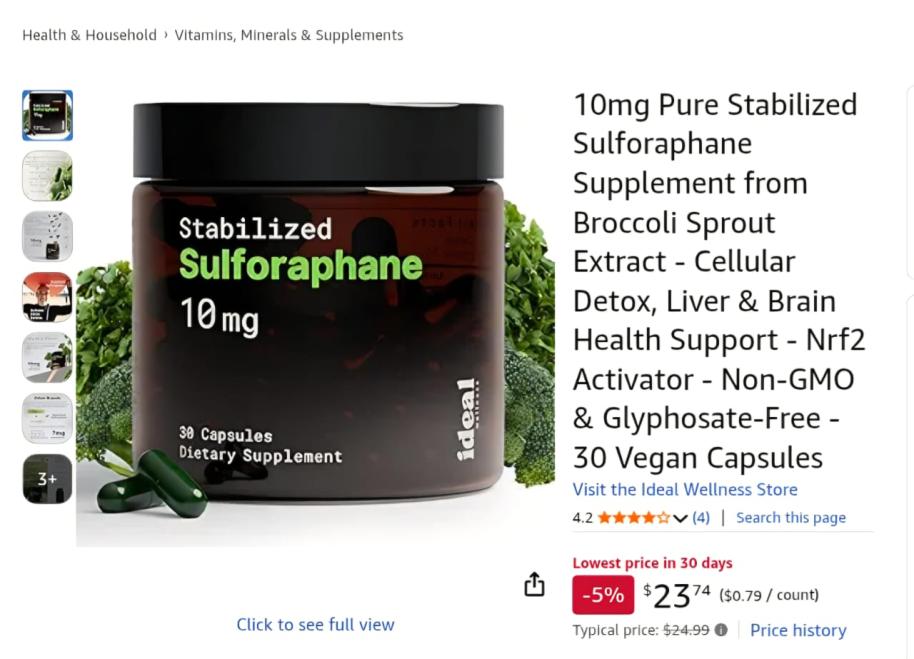914x659 pixels.
Task: Click the share icon below product image
Action: pyautogui.click(x=534, y=584)
